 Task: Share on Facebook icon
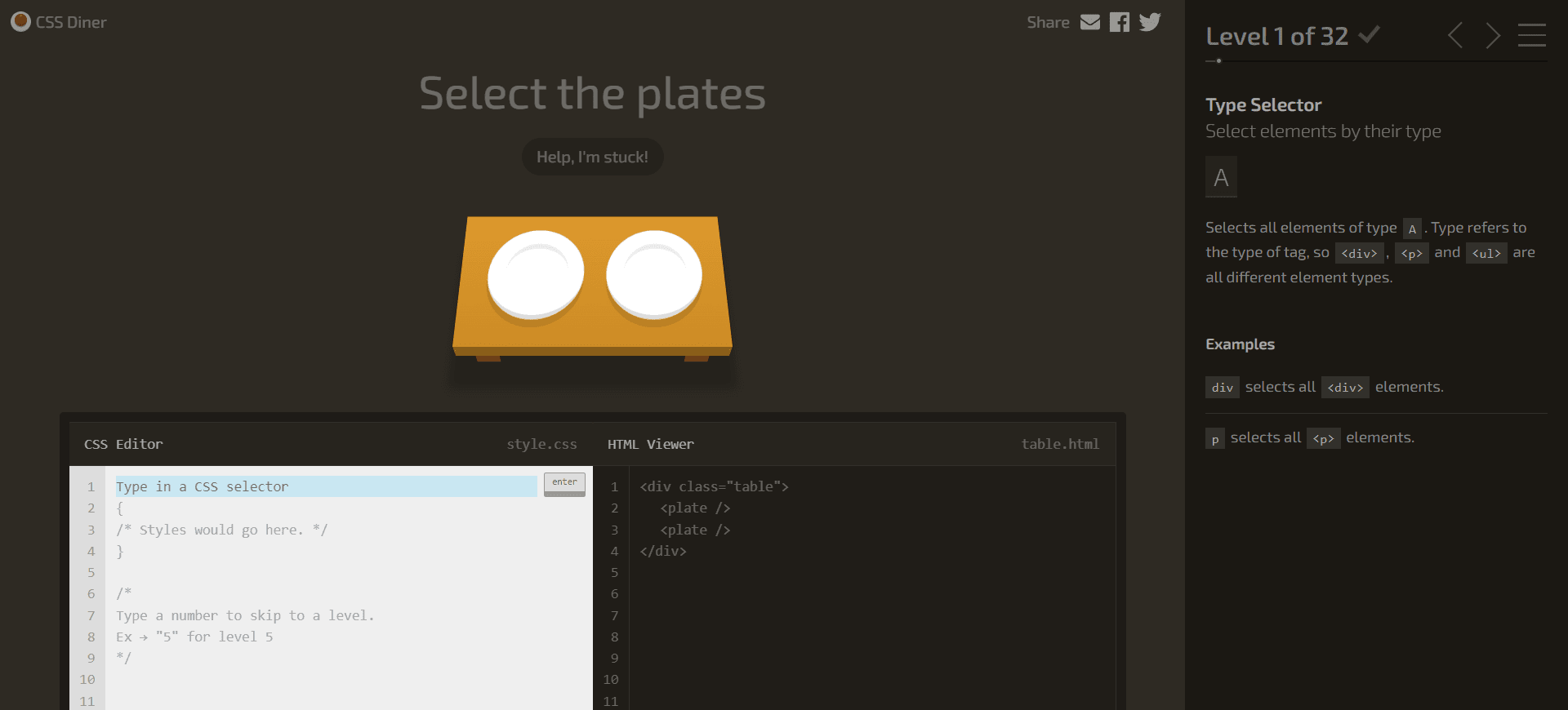click(1120, 22)
